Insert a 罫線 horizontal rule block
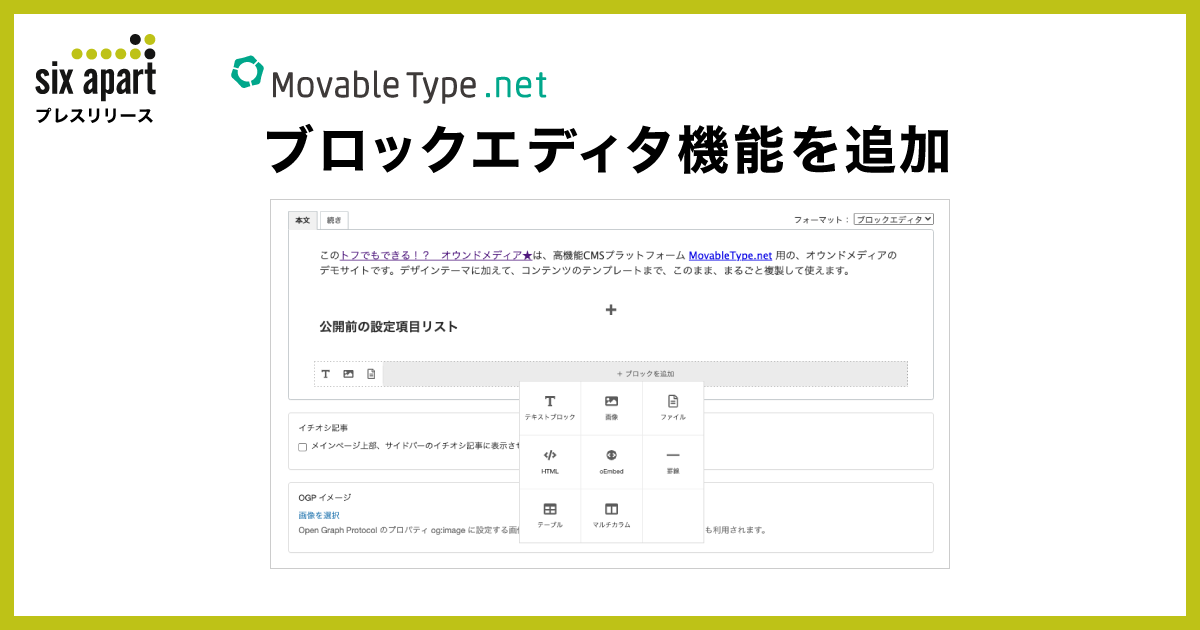This screenshot has width=1200, height=630. 673,462
